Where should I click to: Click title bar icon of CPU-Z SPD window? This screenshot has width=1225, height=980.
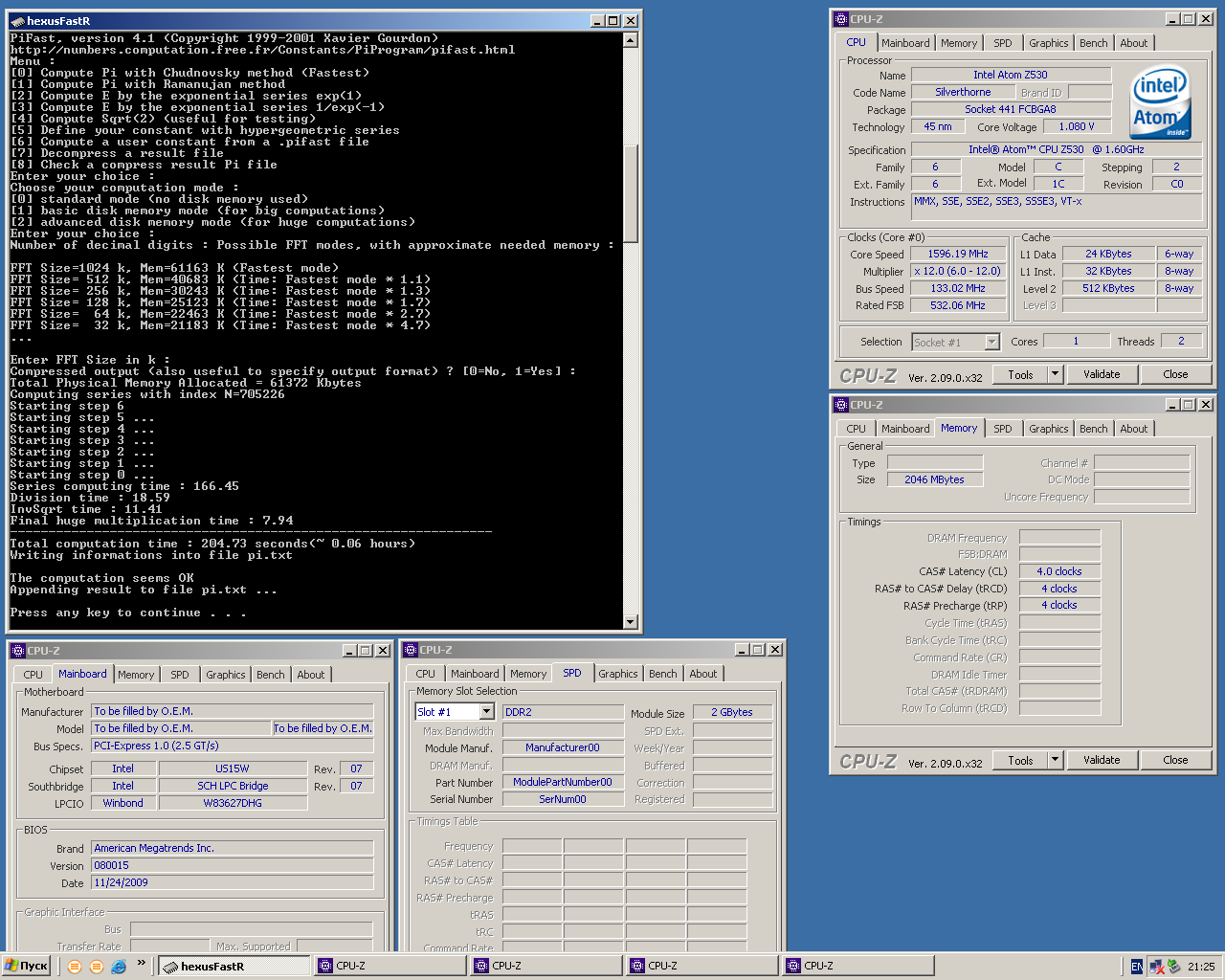[411, 650]
